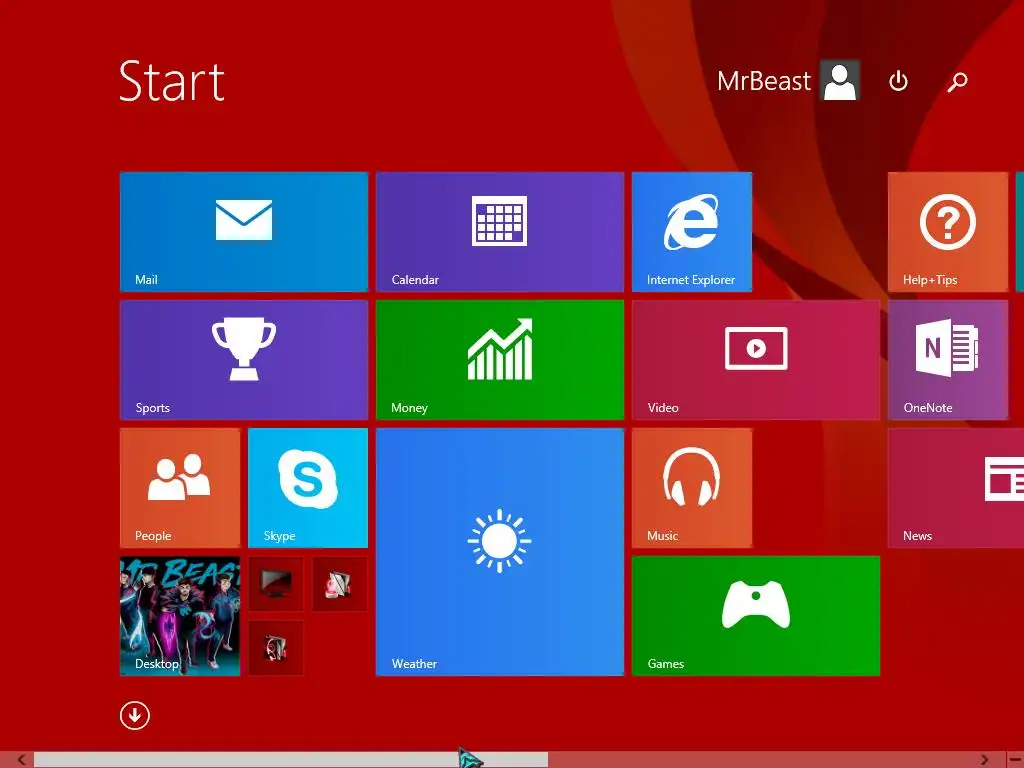
Task: Launch Internet Explorer from its tile
Action: pyautogui.click(x=692, y=231)
